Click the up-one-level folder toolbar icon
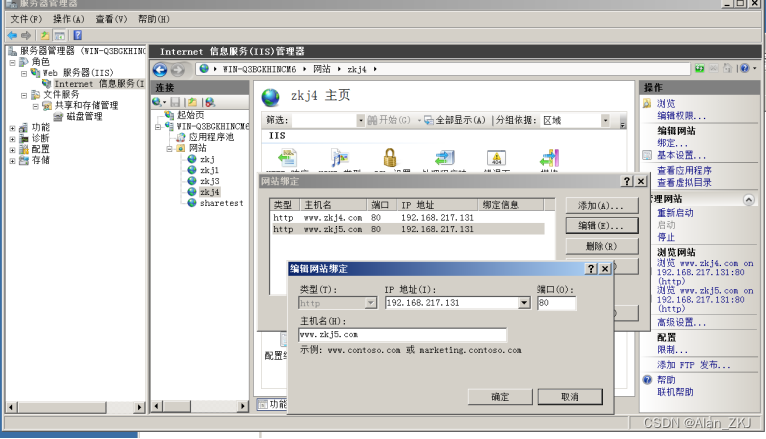This screenshot has height=439, width=766. pyautogui.click(x=44, y=35)
